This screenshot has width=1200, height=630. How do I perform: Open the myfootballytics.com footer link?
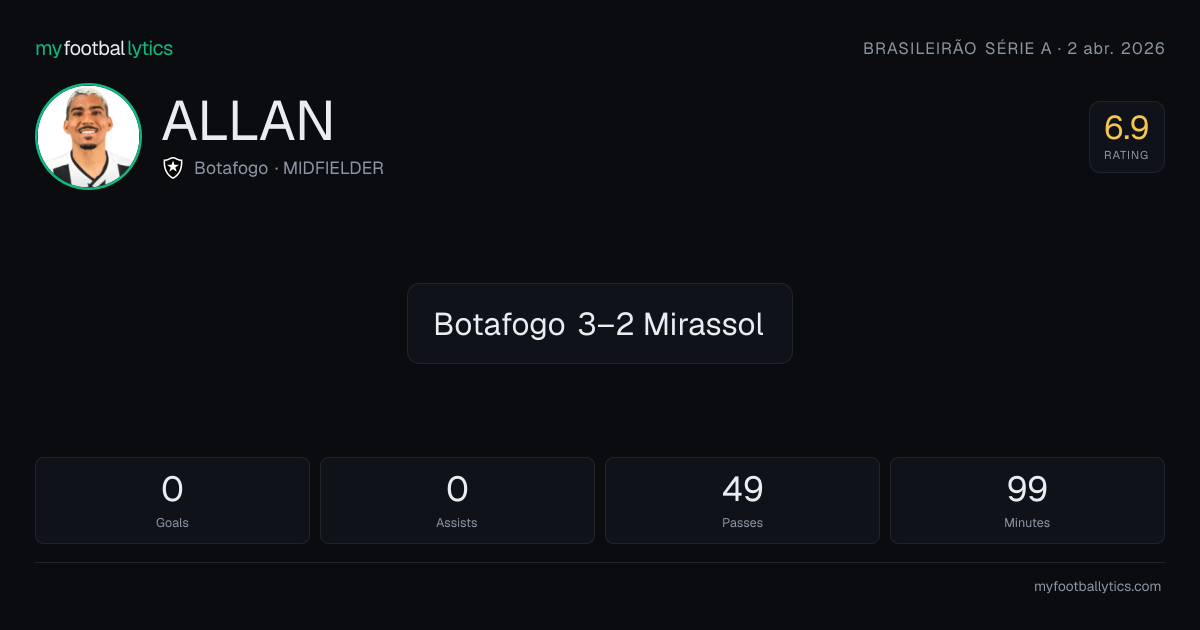pyautogui.click(x=1097, y=587)
